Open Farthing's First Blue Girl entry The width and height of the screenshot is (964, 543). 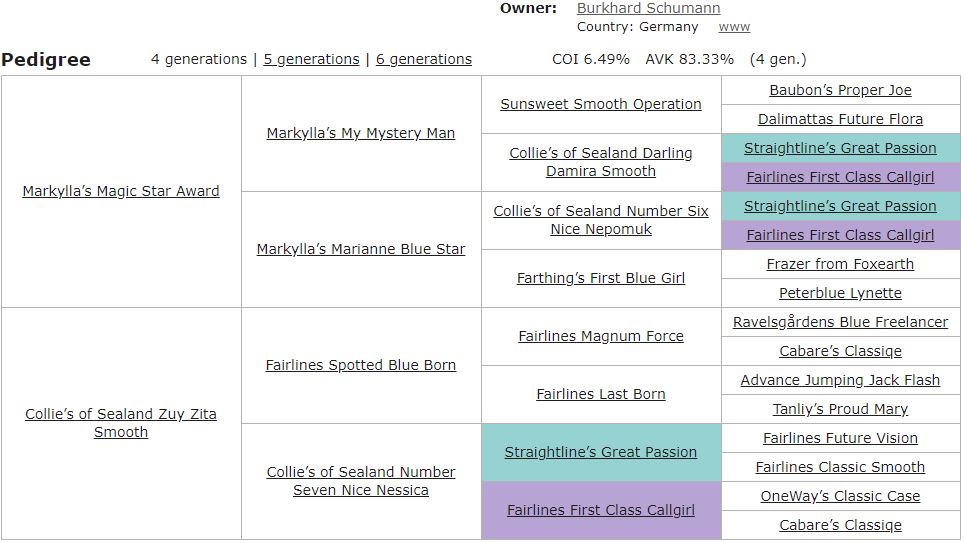click(x=601, y=279)
